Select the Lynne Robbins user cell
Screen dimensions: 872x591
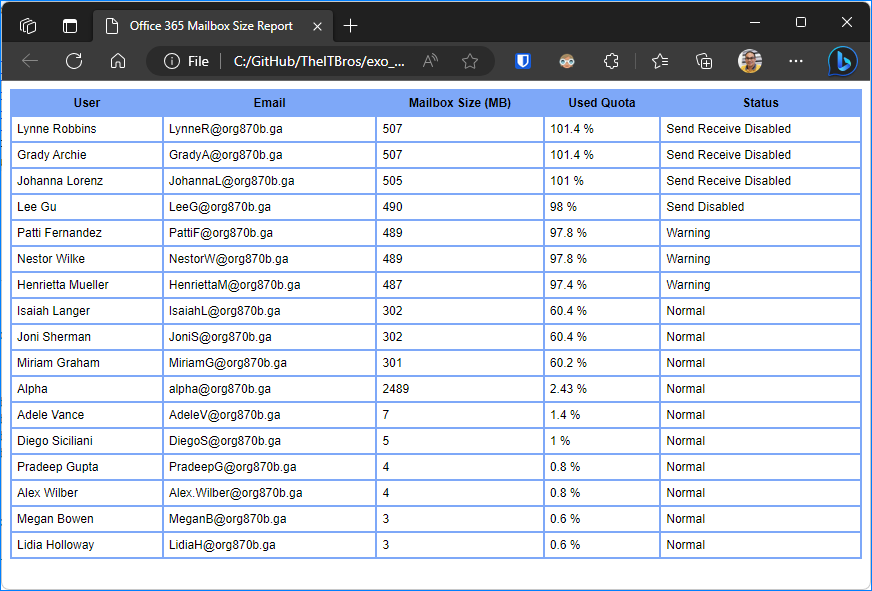[87, 129]
